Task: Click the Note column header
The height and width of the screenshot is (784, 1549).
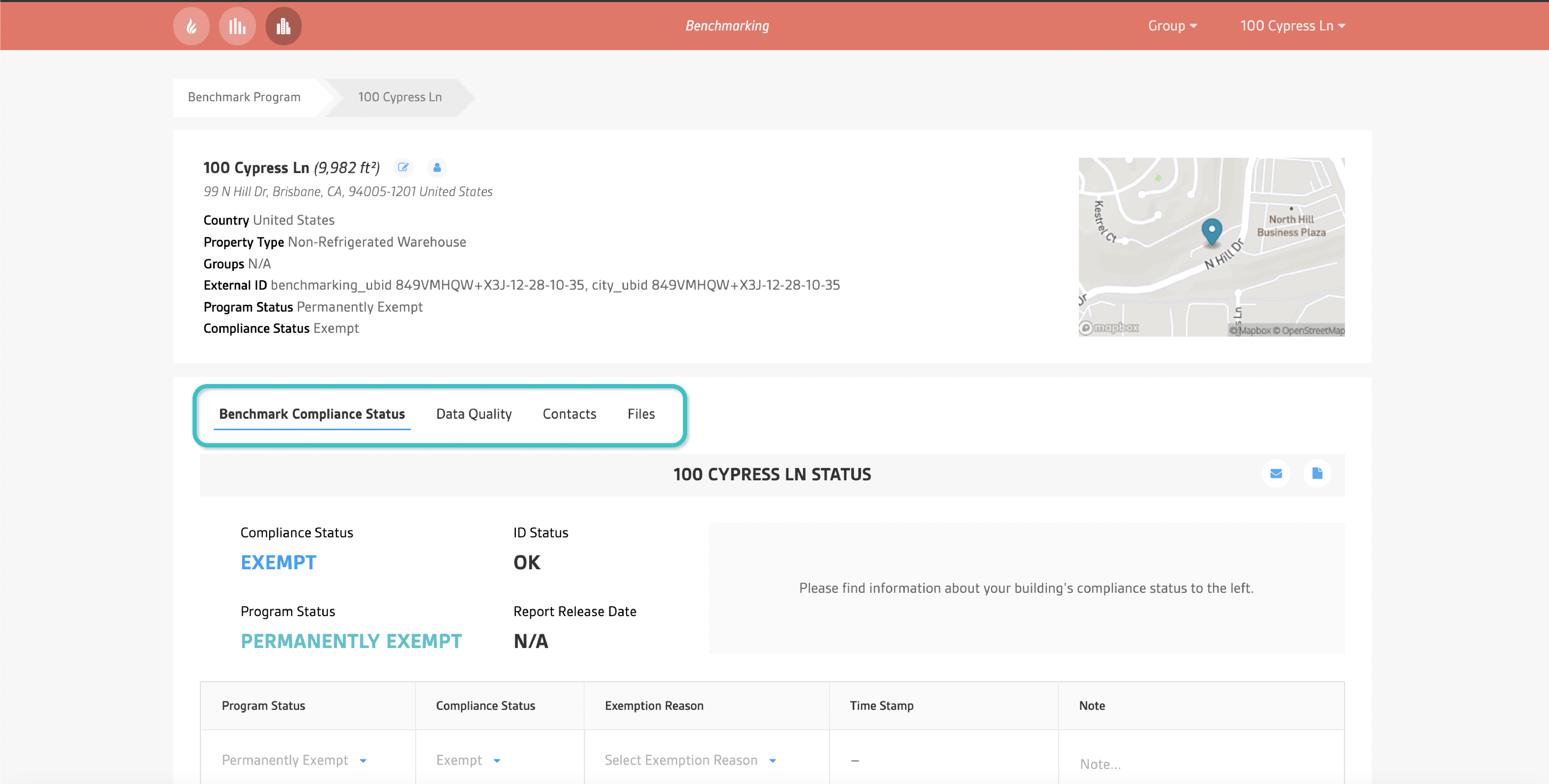Action: (x=1091, y=705)
